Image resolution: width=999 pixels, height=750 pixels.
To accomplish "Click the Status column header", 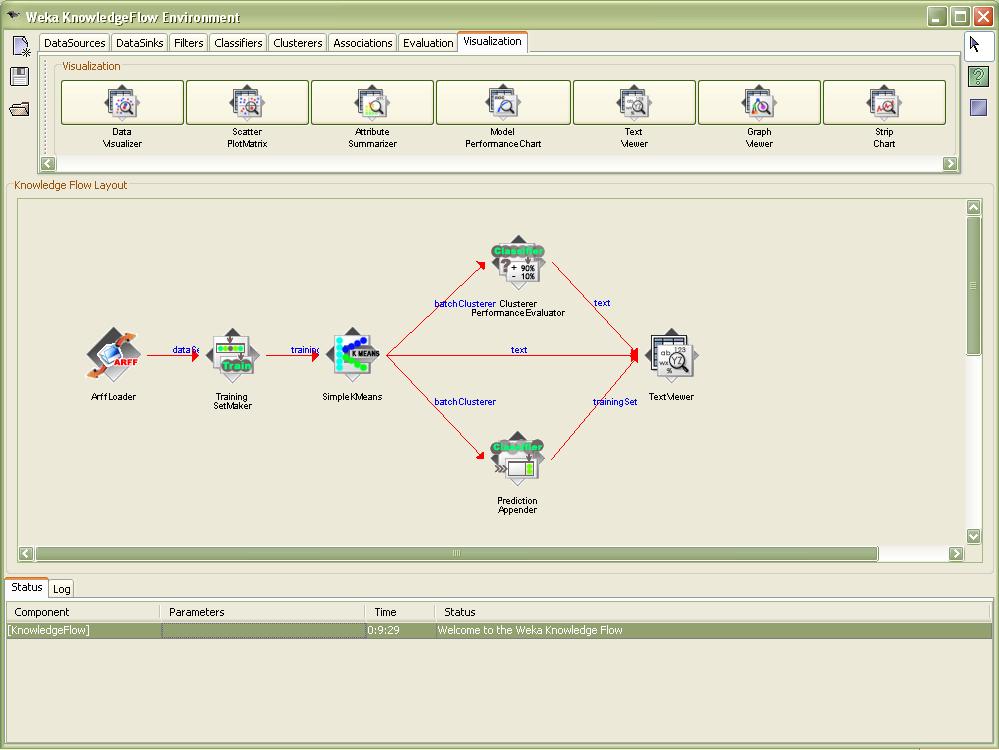I will coord(714,612).
